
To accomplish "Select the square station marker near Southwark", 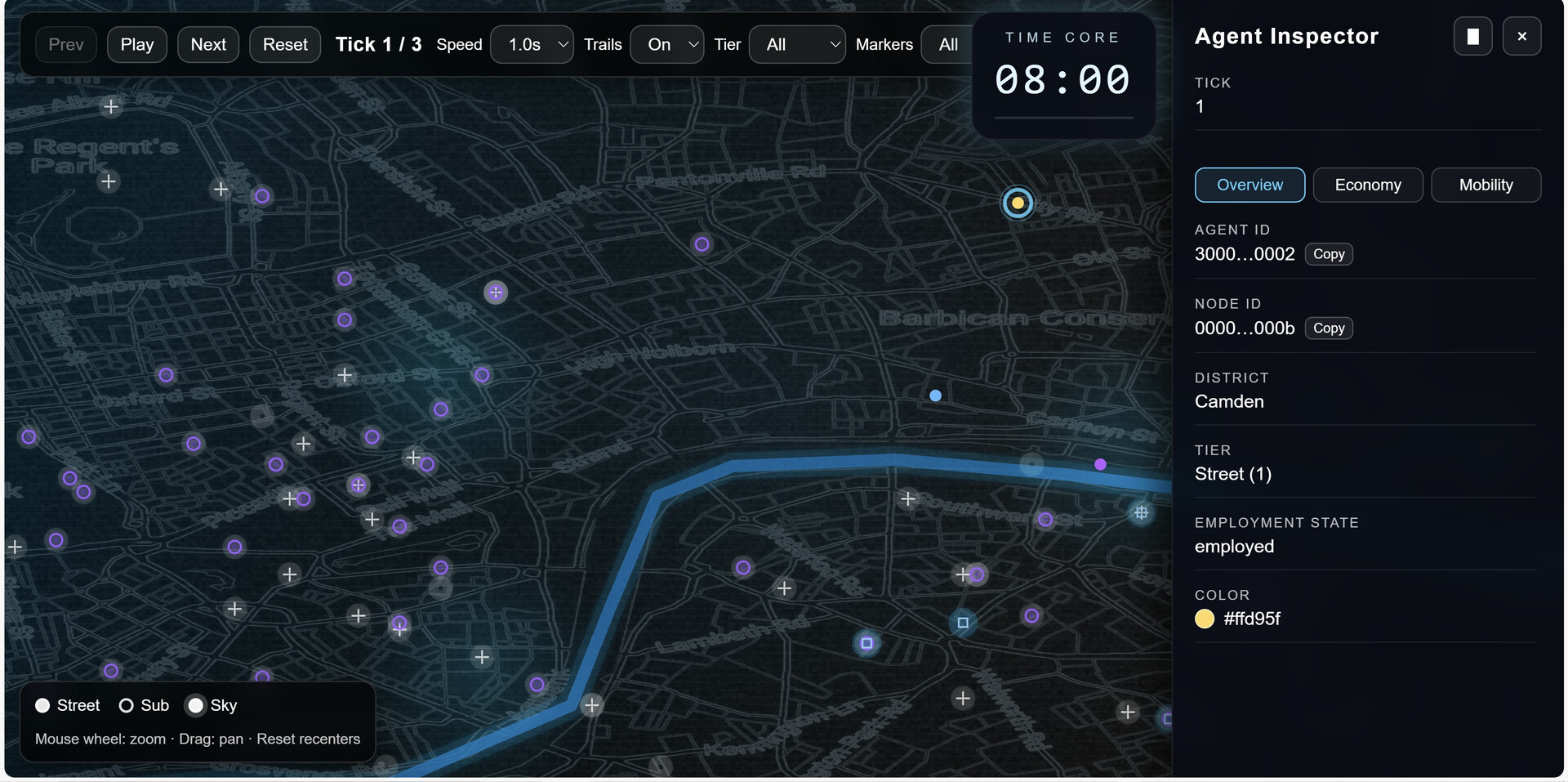I will (x=963, y=623).
